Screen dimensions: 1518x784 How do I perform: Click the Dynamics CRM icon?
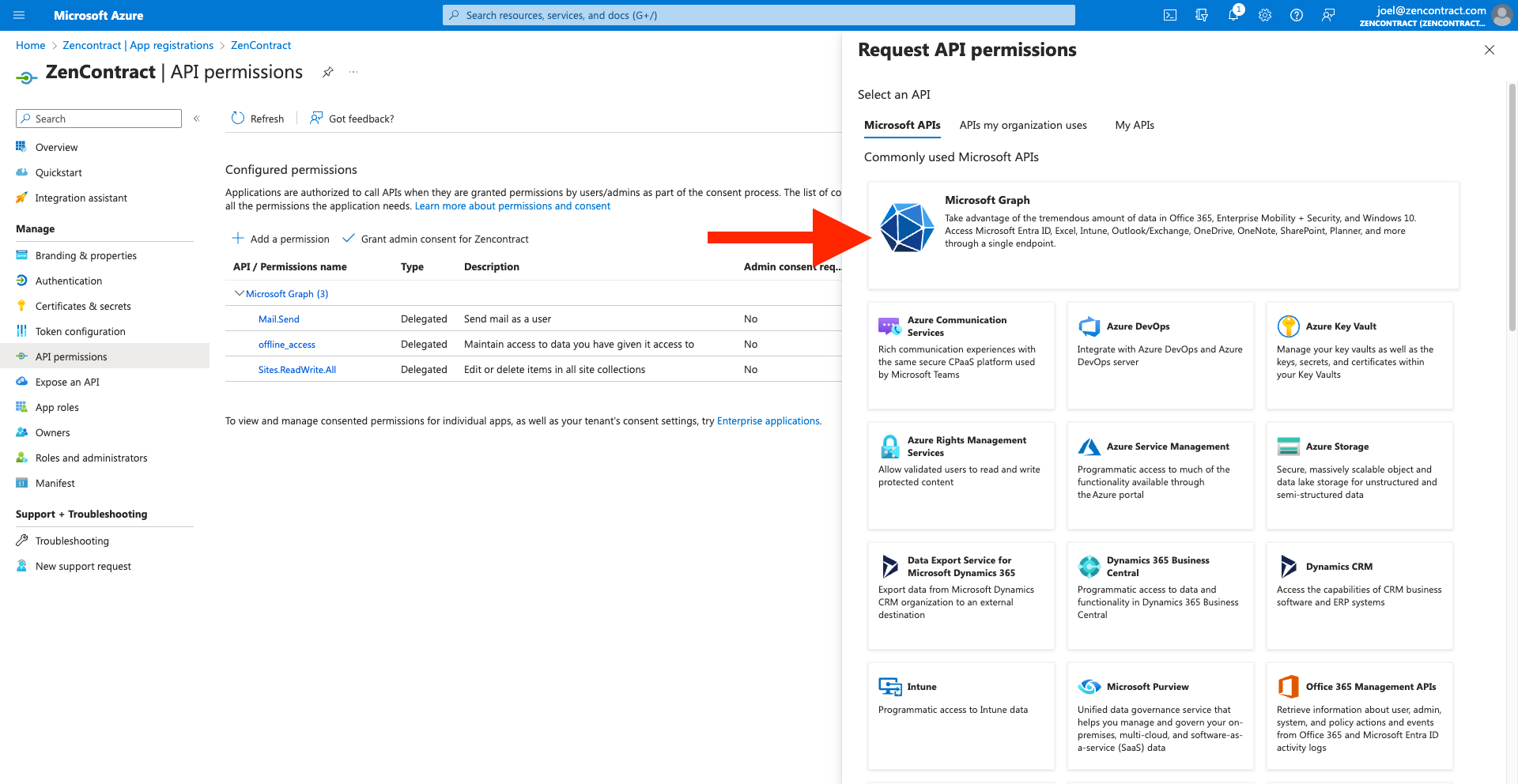(x=1289, y=567)
